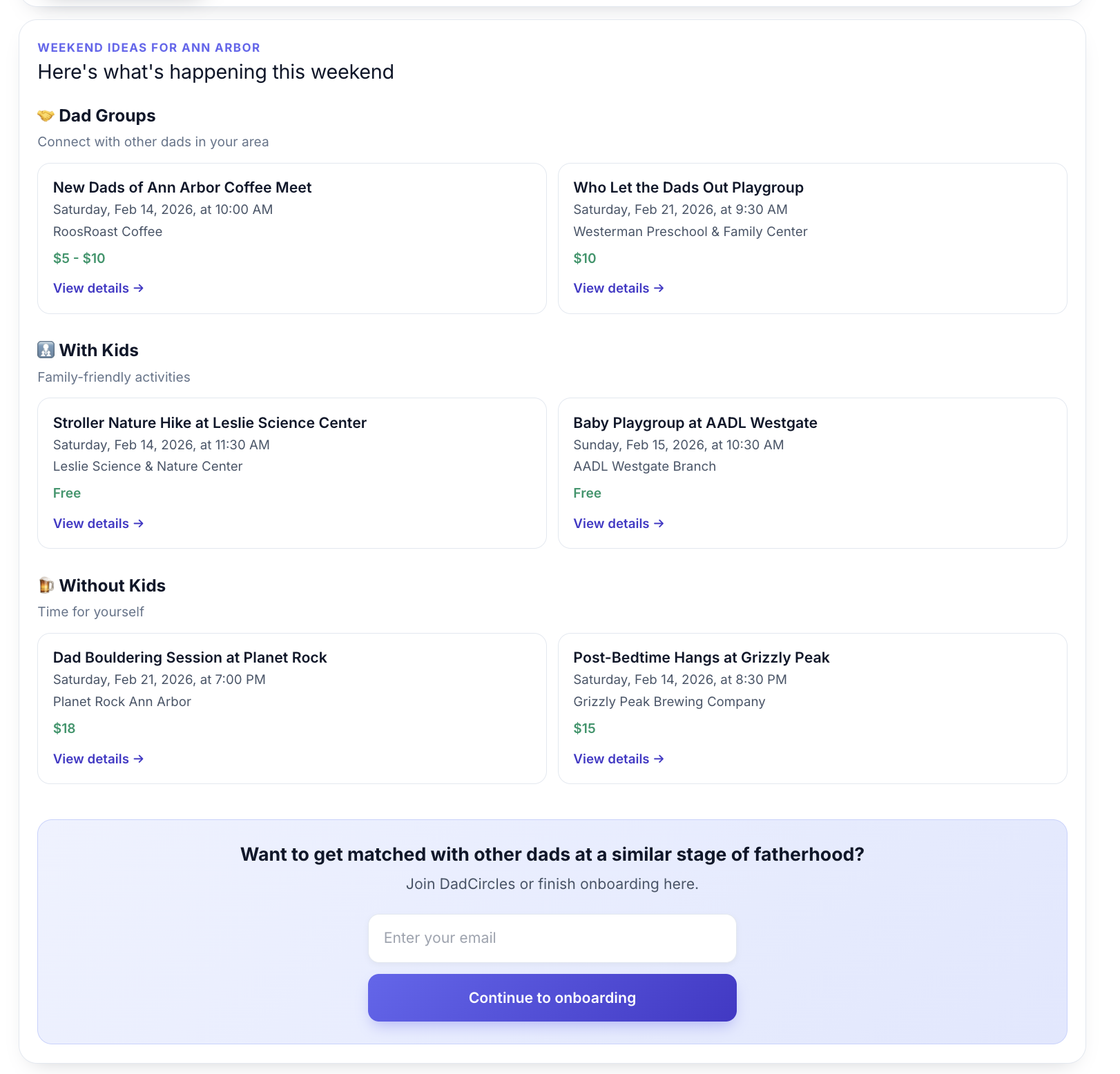The width and height of the screenshot is (1120, 1074).
Task: Select the Who Let the Dads Out Playgroup title
Action: [x=688, y=187]
